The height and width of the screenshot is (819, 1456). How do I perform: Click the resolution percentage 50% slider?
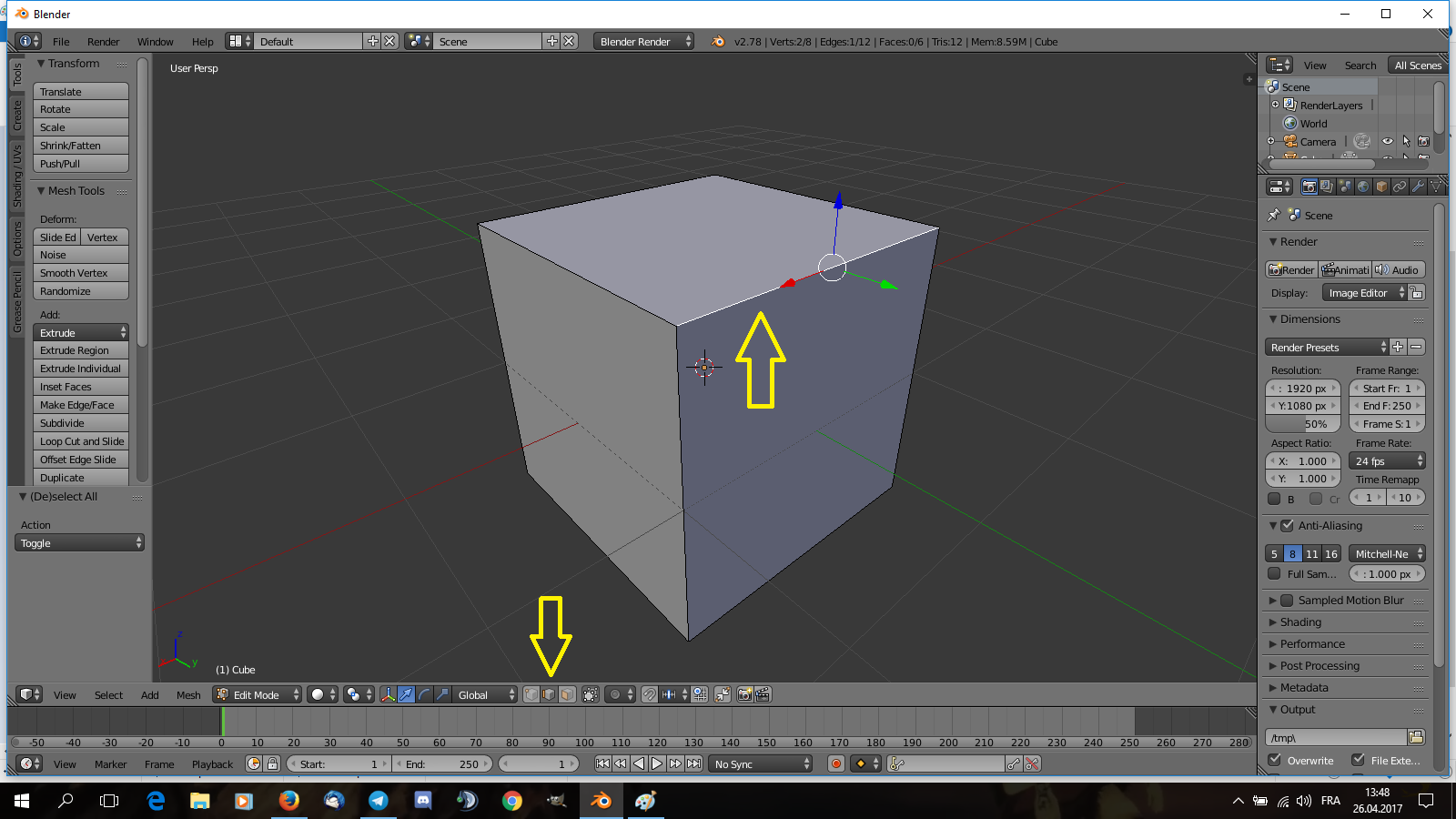(1302, 424)
